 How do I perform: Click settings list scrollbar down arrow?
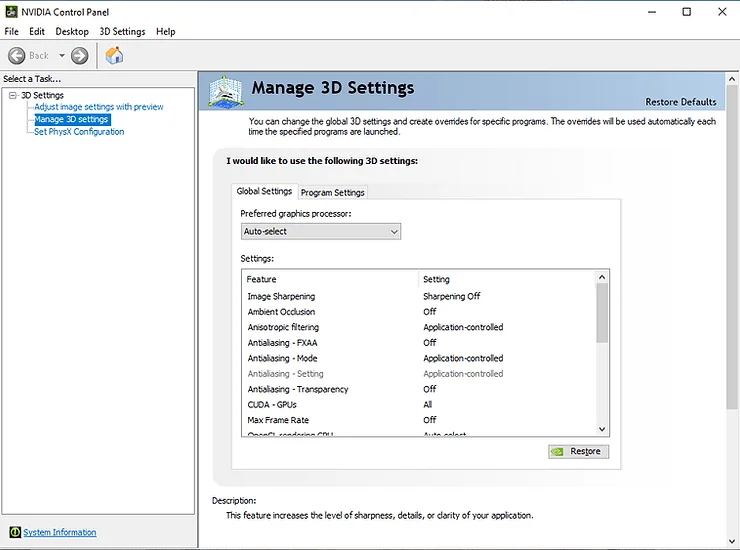(x=602, y=429)
